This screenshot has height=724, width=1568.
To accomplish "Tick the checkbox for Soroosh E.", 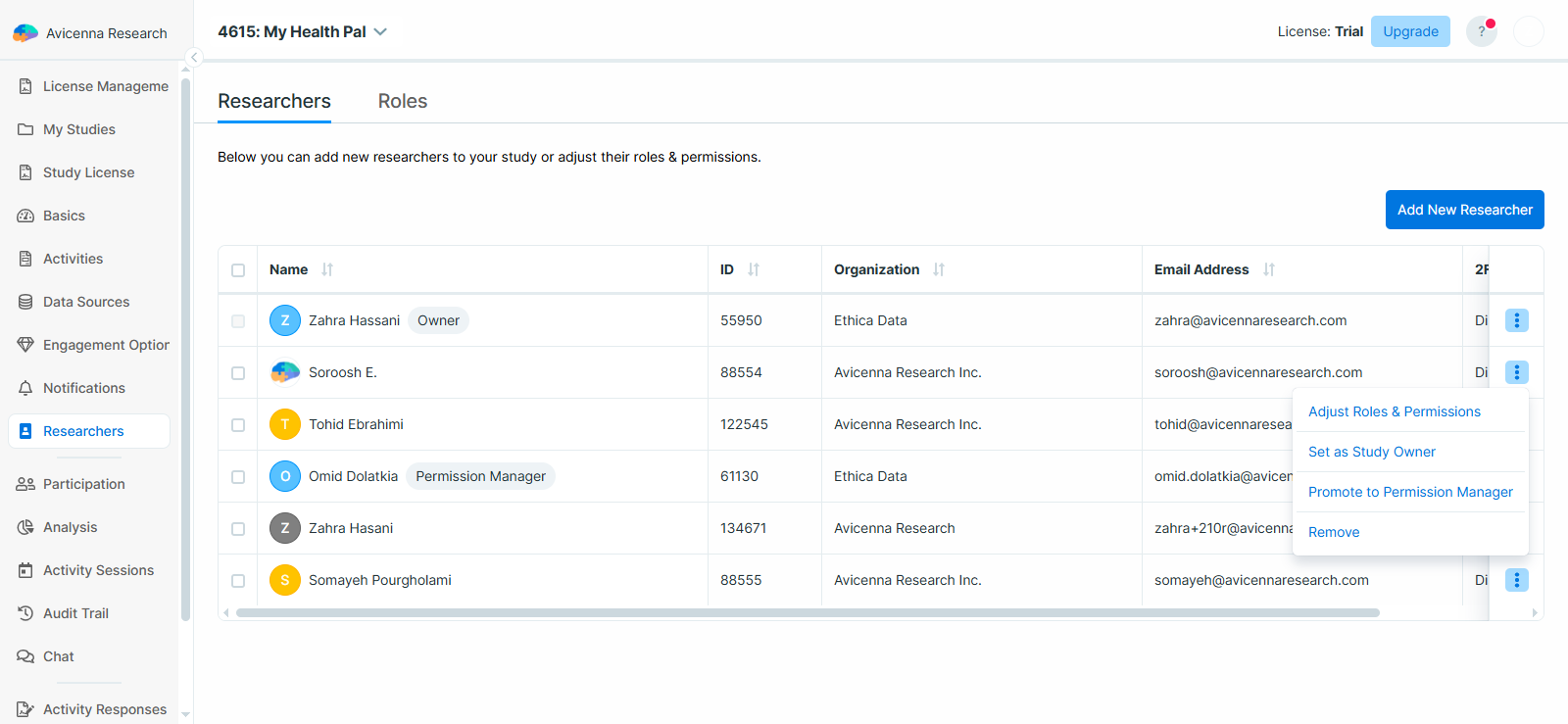I will 238,373.
